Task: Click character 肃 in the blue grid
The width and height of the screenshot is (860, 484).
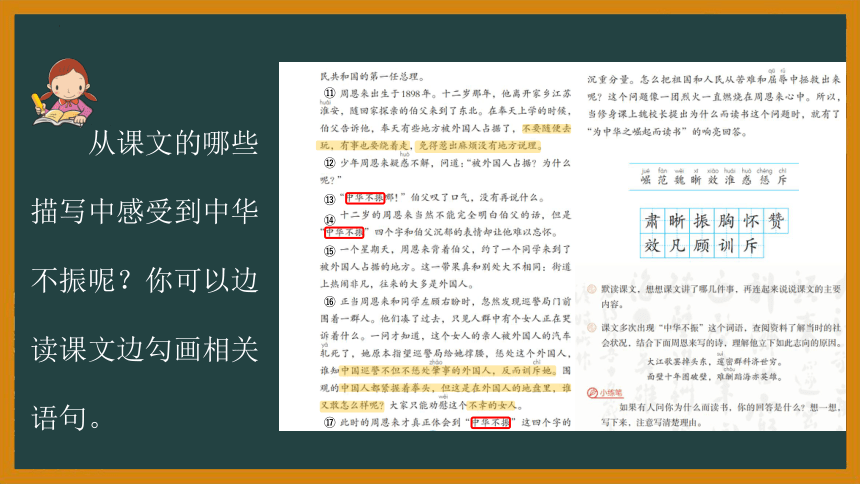Action: click(652, 221)
